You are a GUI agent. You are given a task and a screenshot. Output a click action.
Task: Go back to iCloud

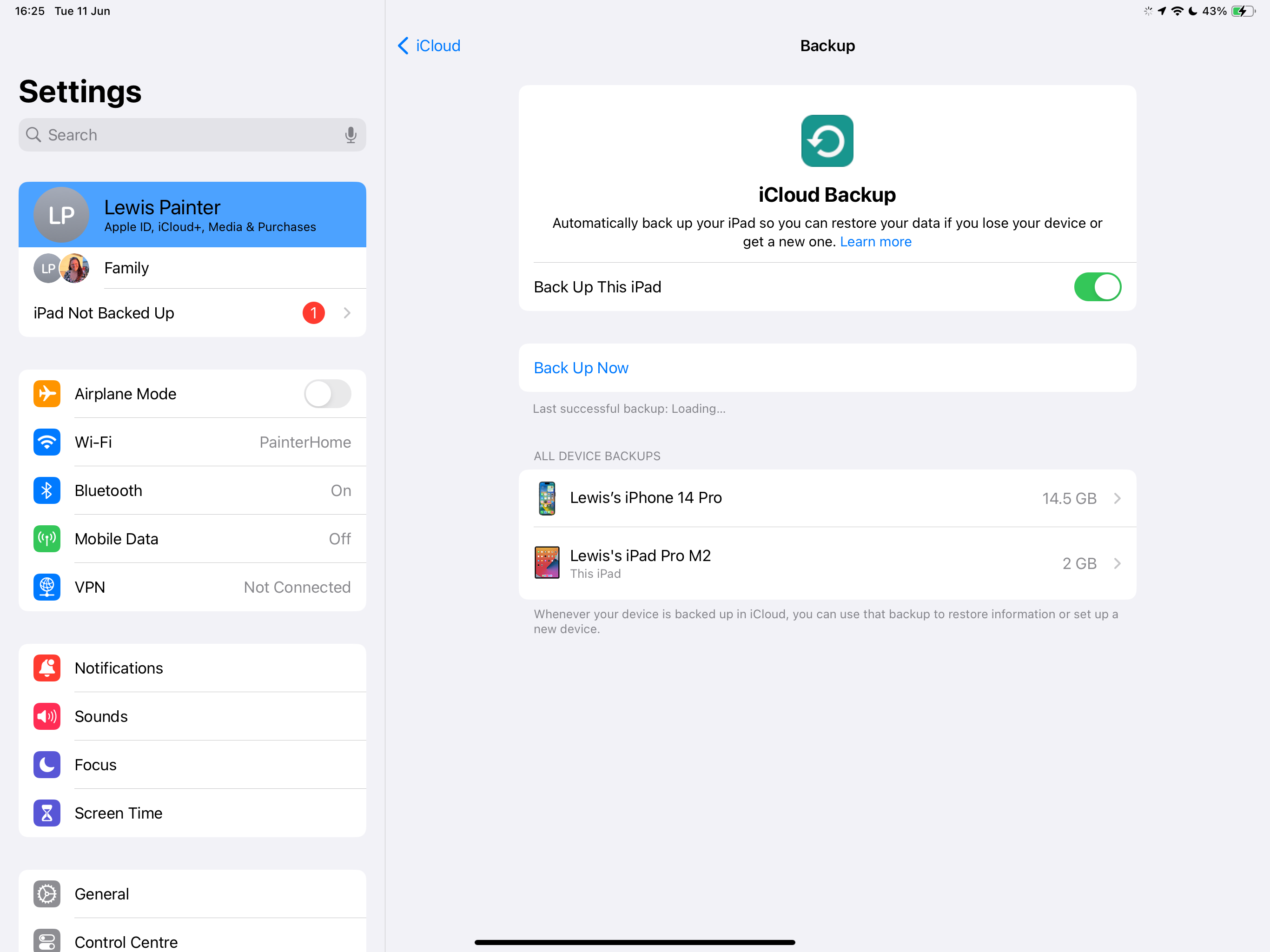[429, 46]
